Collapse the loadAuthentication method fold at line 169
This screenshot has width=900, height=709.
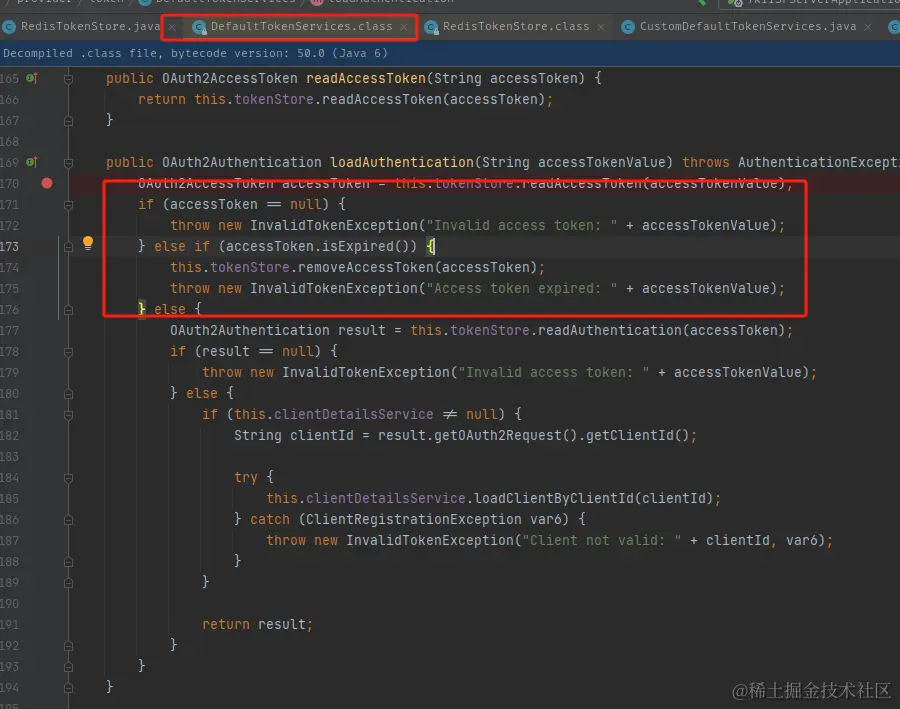tap(68, 163)
